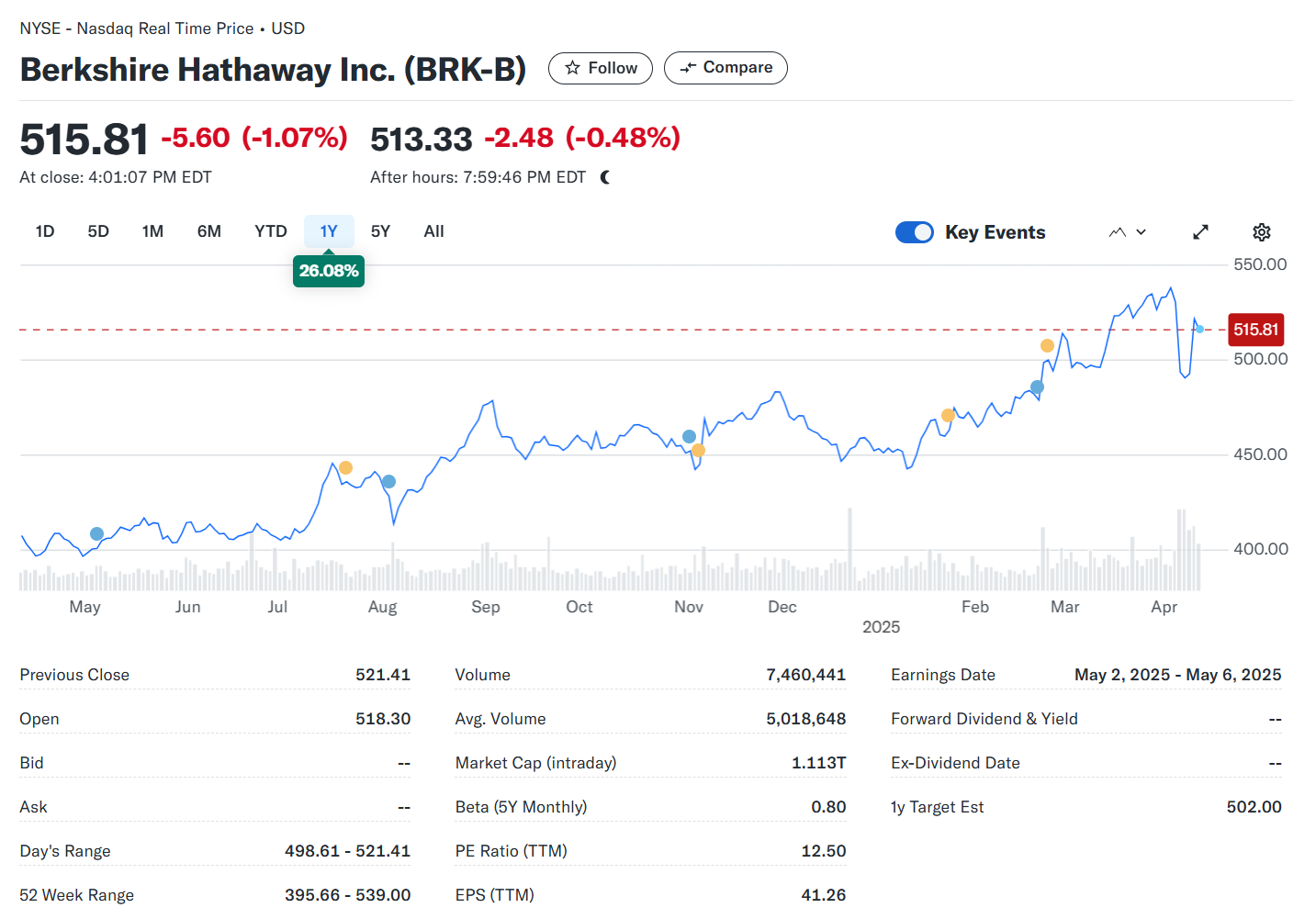Click the 1y Target Est value 502.00

[x=1254, y=807]
